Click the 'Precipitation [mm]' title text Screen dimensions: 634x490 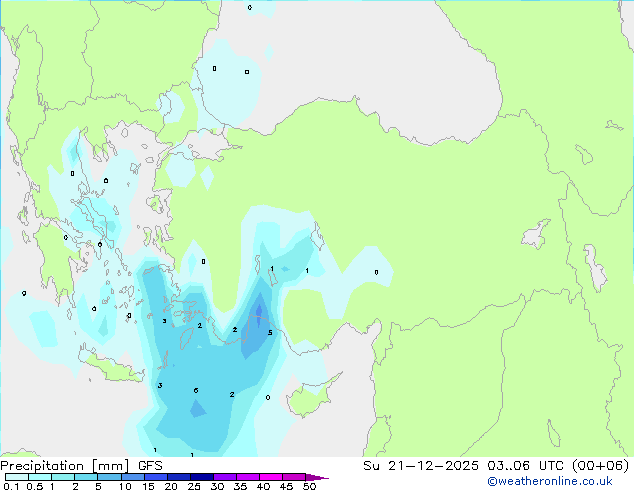[x=65, y=466]
